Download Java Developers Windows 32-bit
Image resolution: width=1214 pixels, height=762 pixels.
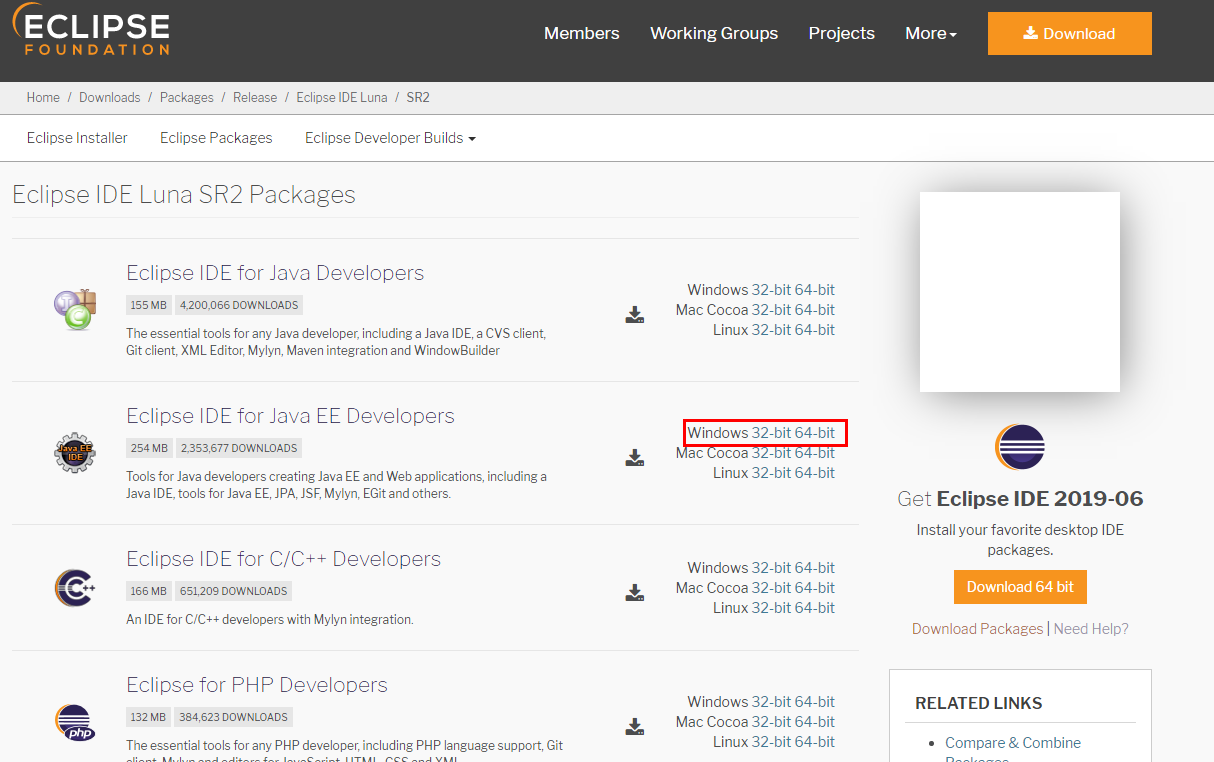point(771,290)
